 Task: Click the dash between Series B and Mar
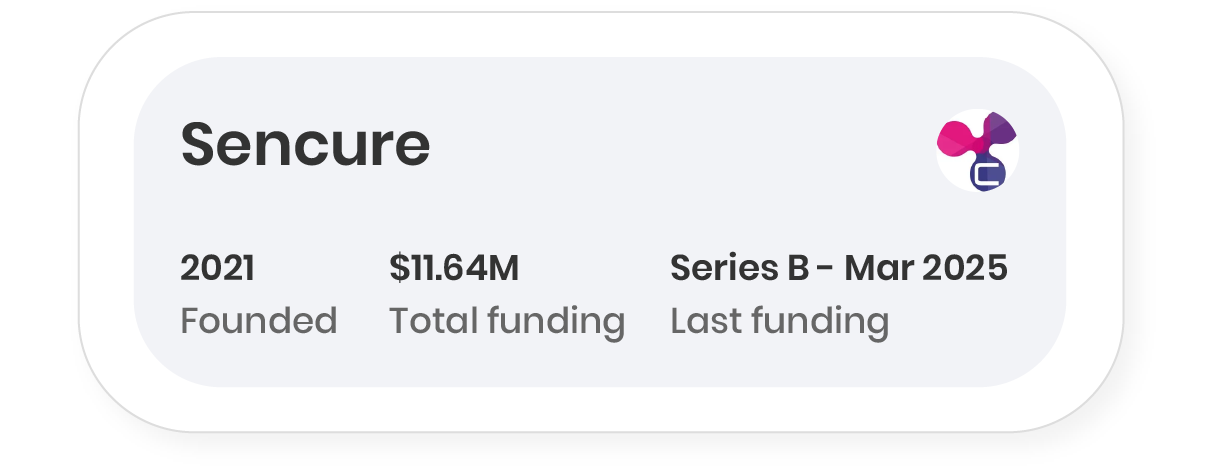click(826, 270)
